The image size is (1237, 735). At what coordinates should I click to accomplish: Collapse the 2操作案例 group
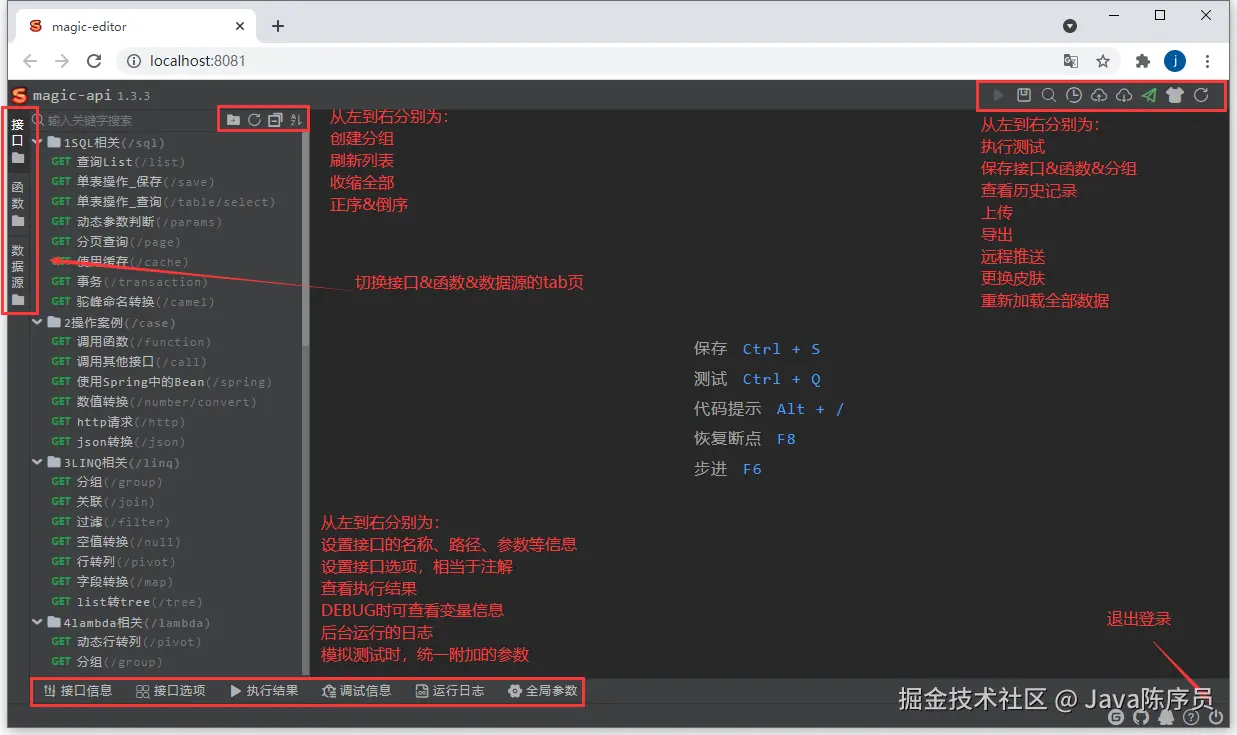click(38, 322)
